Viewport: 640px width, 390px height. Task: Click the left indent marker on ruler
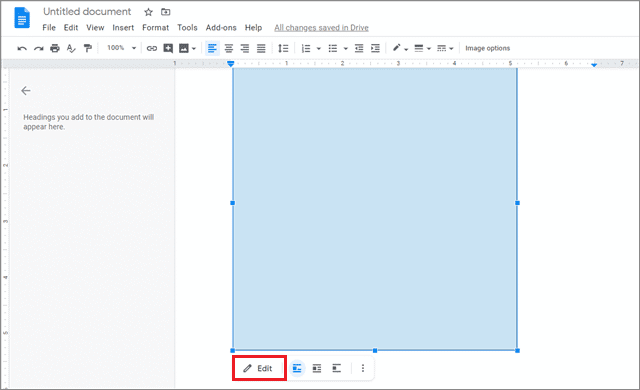coord(231,64)
